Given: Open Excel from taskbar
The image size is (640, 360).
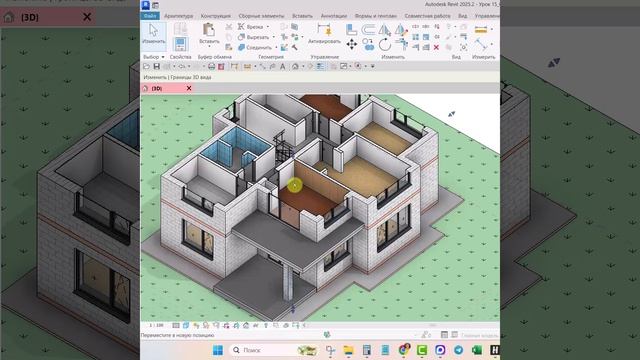Looking at the screenshot, I should (x=477, y=350).
